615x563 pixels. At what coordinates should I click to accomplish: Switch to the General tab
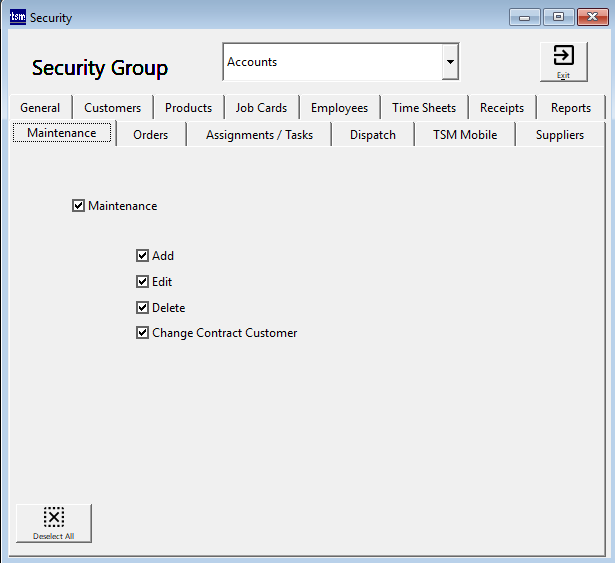40,108
